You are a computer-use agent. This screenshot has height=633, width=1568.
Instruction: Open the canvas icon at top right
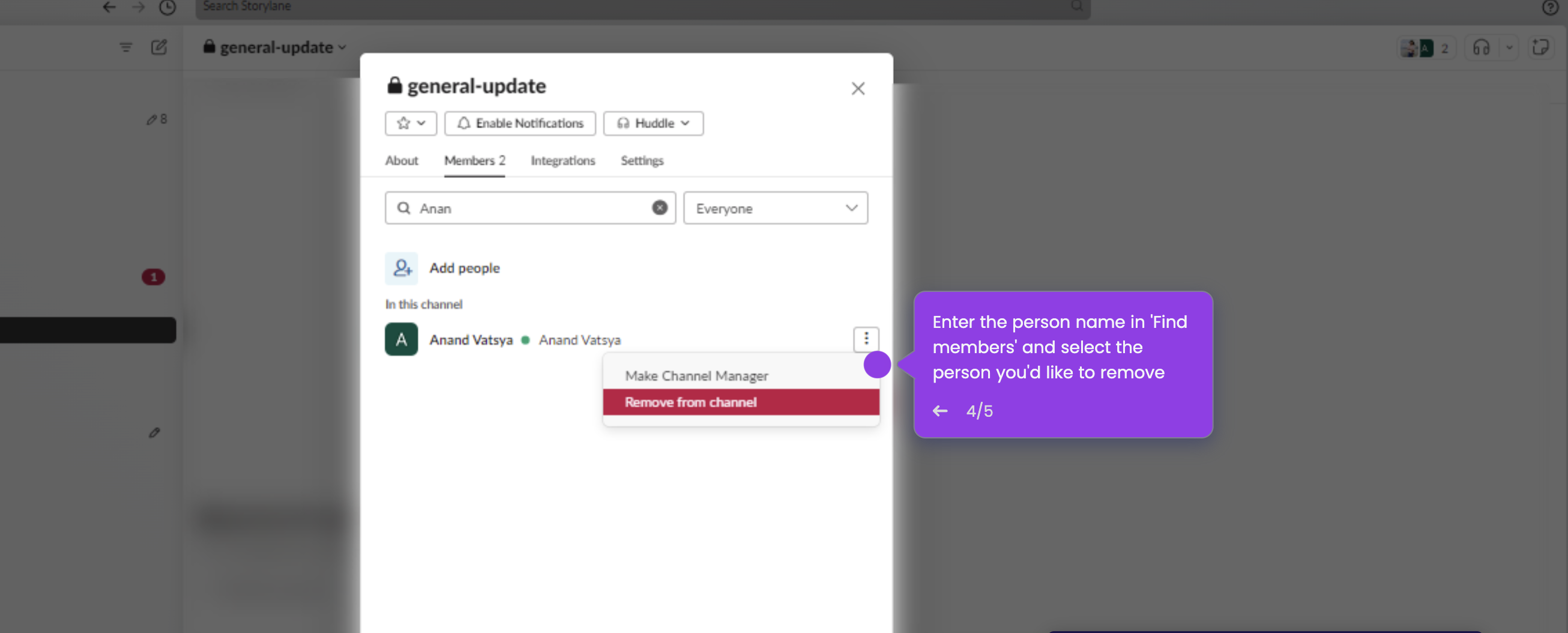tap(1541, 47)
